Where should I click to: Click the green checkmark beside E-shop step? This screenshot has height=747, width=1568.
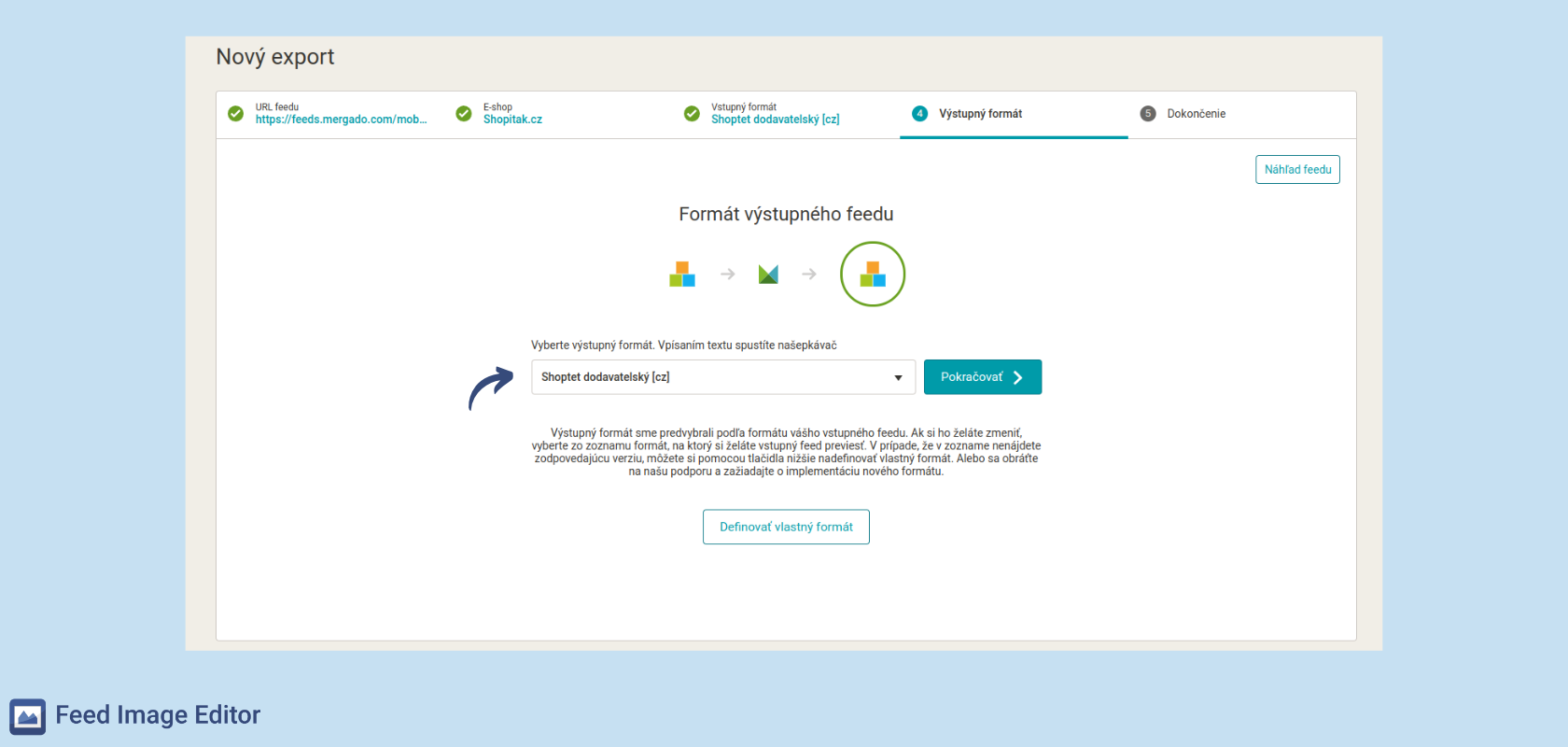tap(464, 114)
